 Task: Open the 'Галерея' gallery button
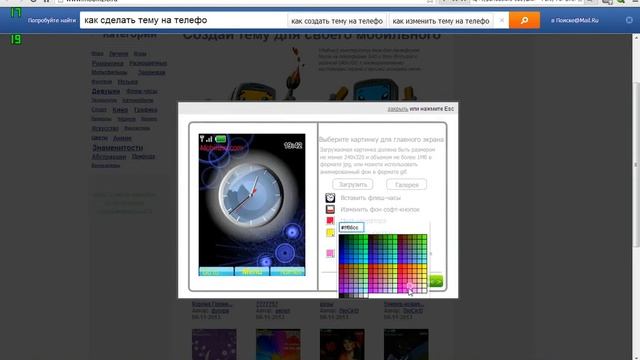click(407, 184)
